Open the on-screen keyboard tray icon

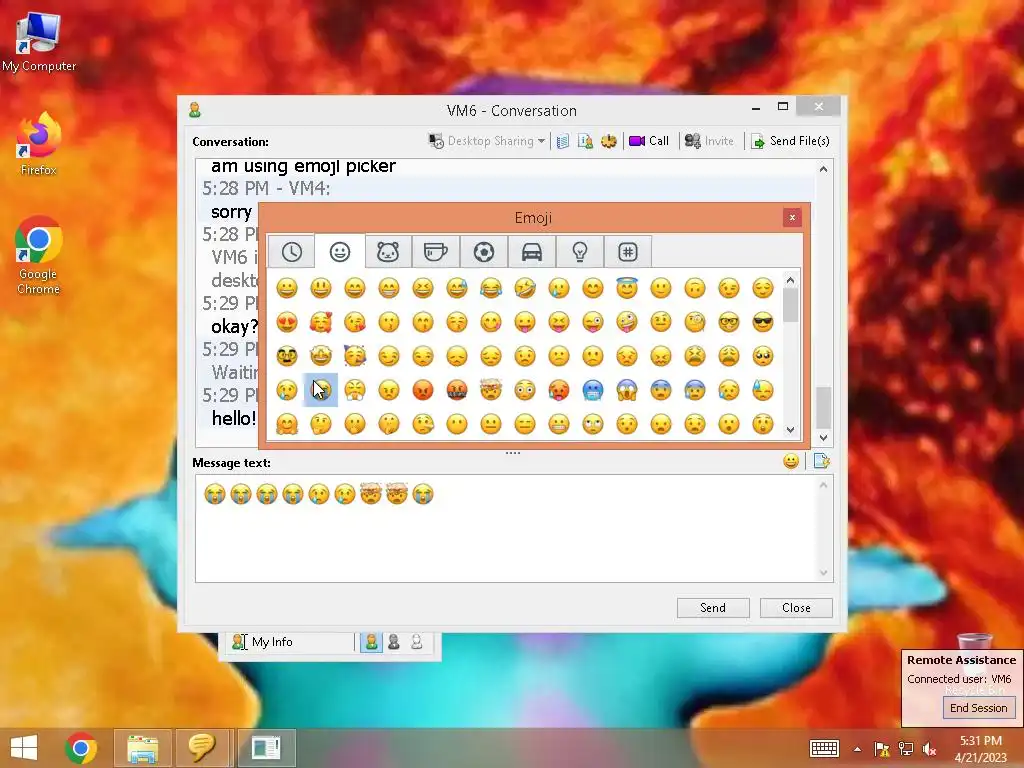(x=824, y=748)
